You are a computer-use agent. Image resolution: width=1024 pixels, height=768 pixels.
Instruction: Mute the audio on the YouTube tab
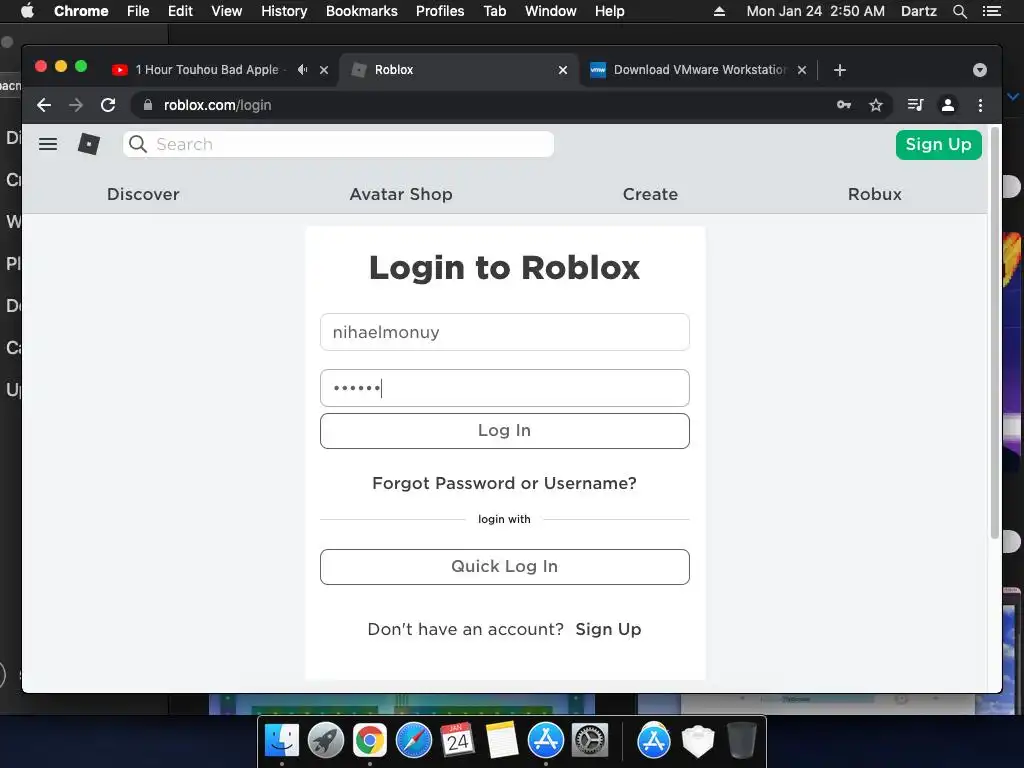(302, 70)
